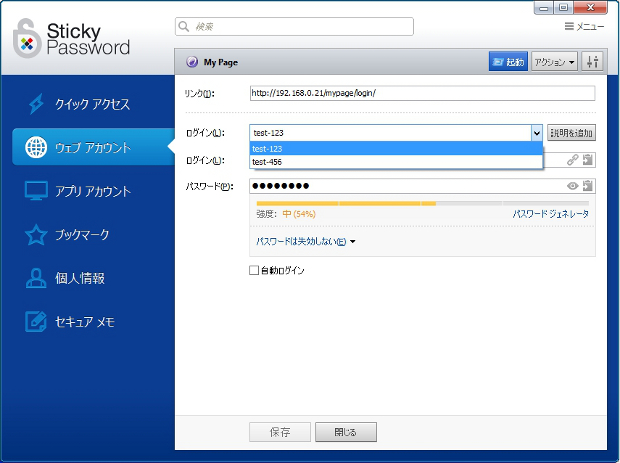Click the magnifier icon in search box

tap(184, 26)
